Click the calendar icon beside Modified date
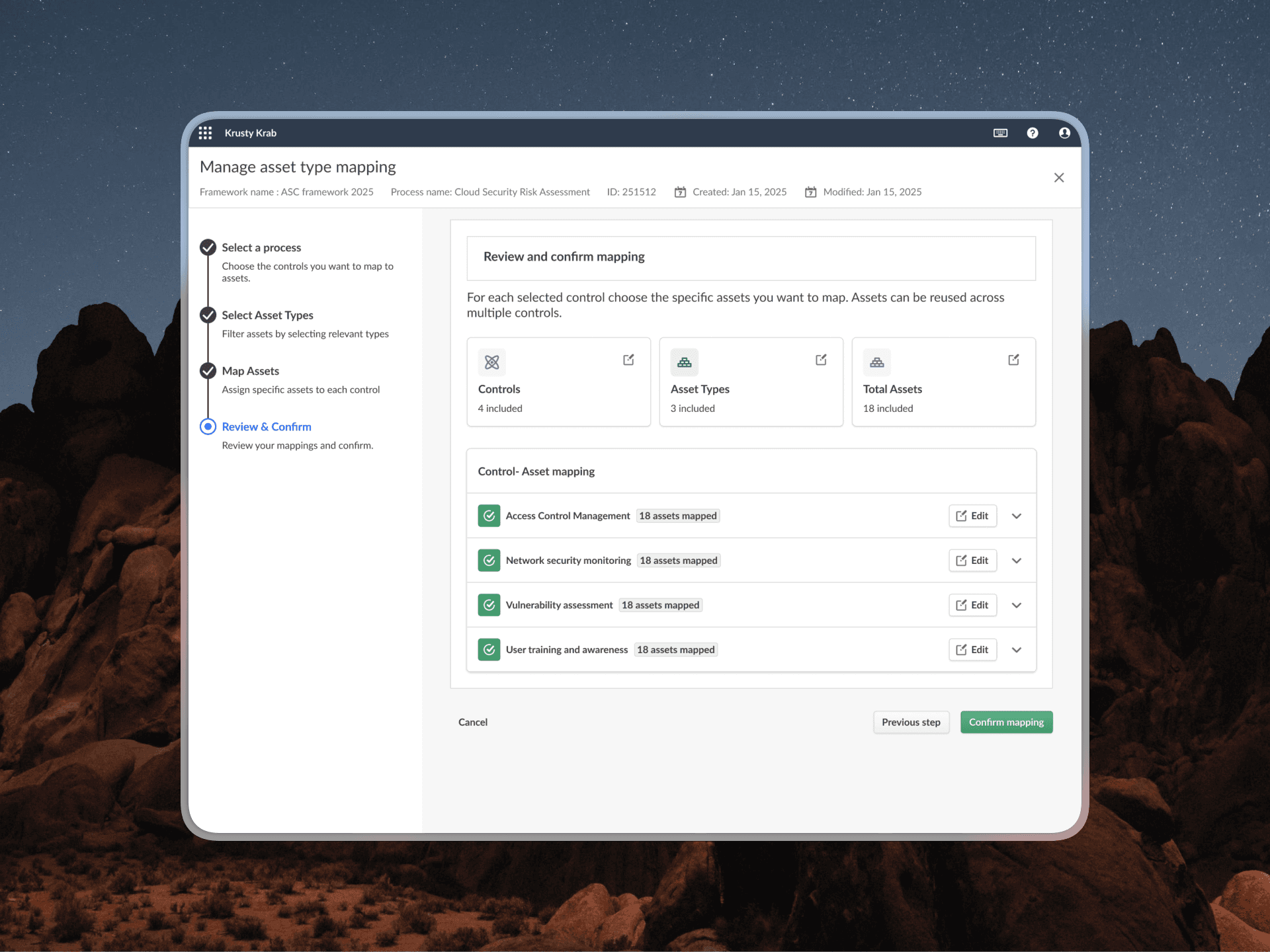This screenshot has height=952, width=1270. coord(811,192)
